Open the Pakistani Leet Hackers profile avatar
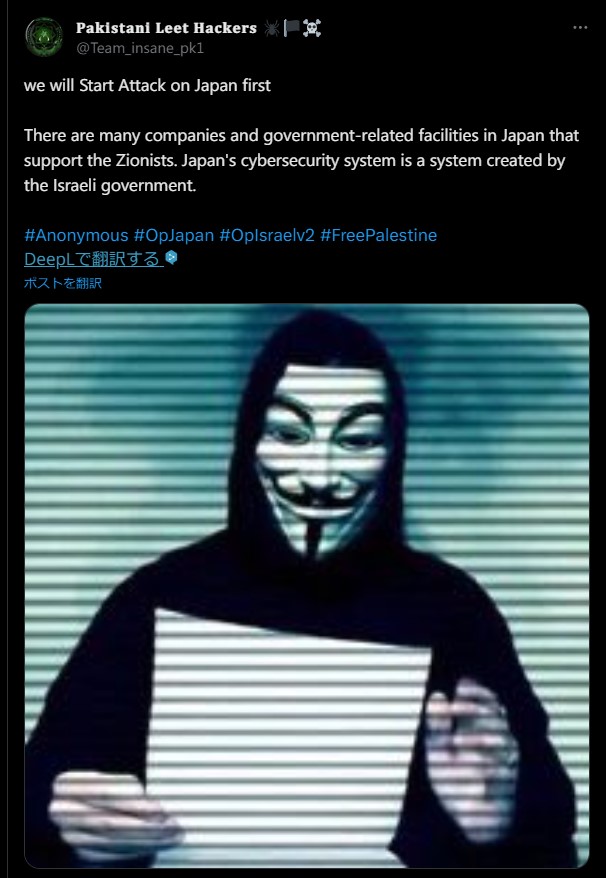This screenshot has width=606, height=878. [44, 37]
